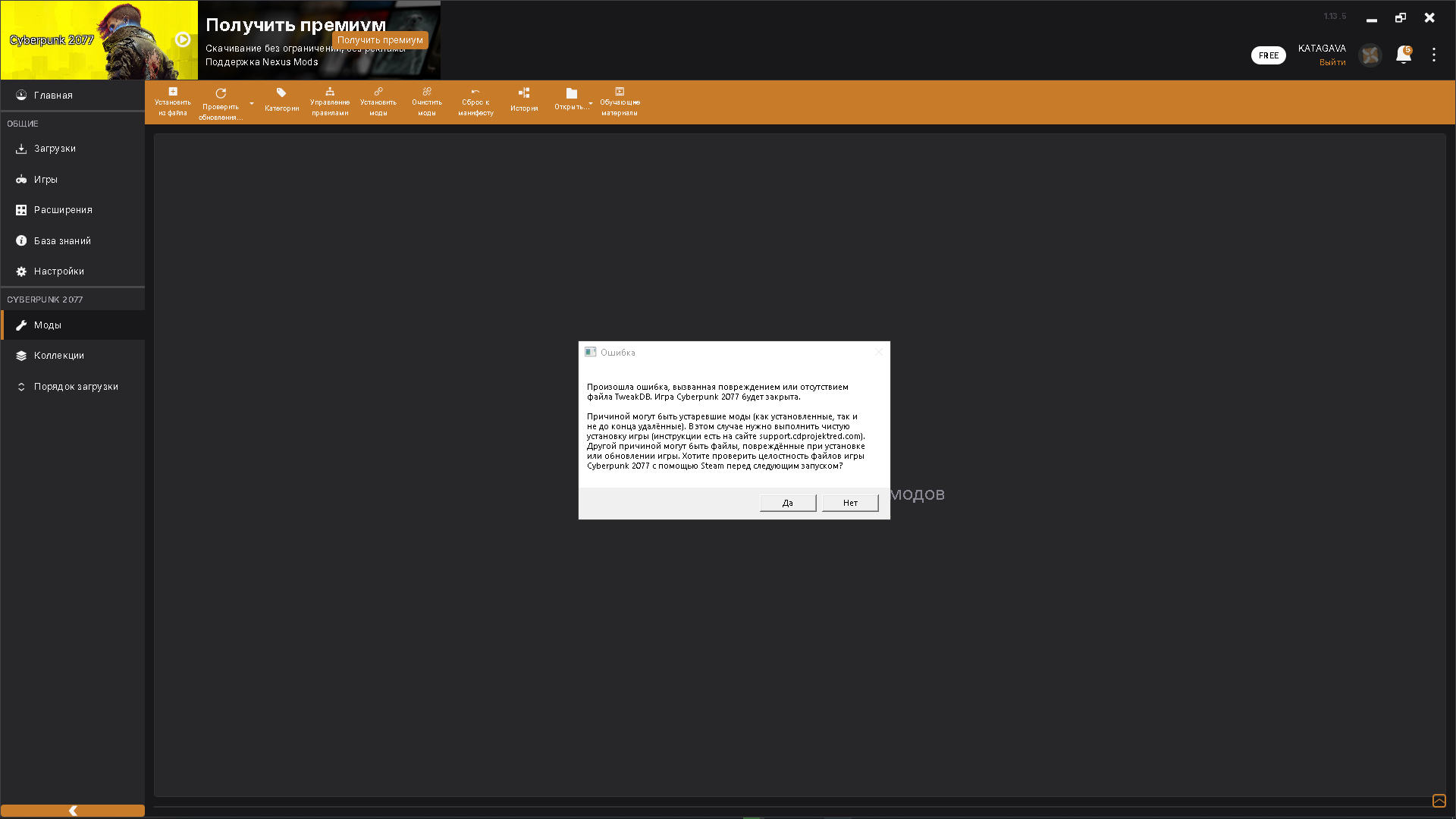Restore down the Vortex window
This screenshot has width=1456, height=819.
[x=1401, y=17]
